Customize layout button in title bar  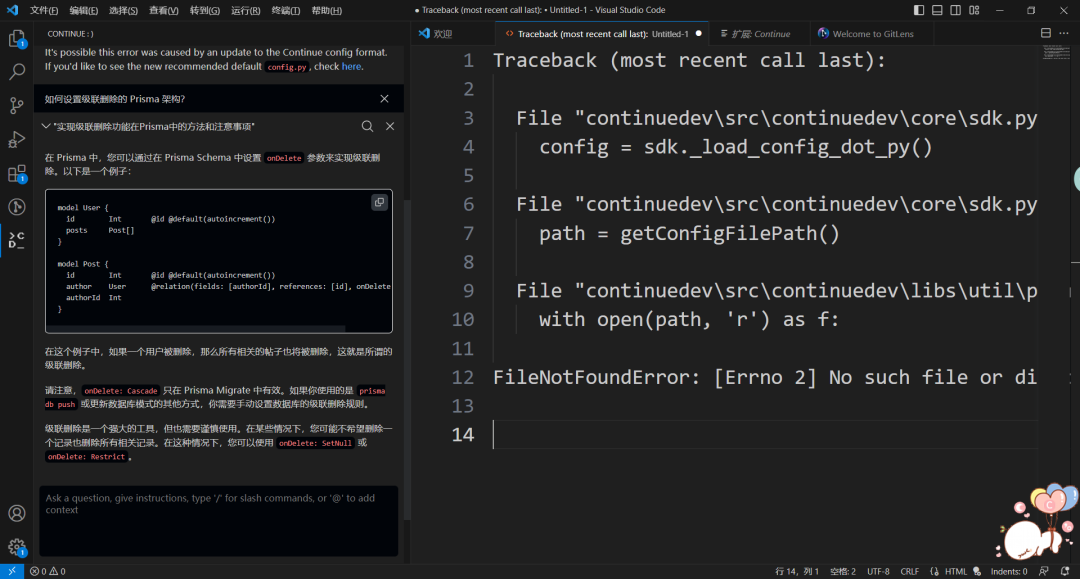975,10
